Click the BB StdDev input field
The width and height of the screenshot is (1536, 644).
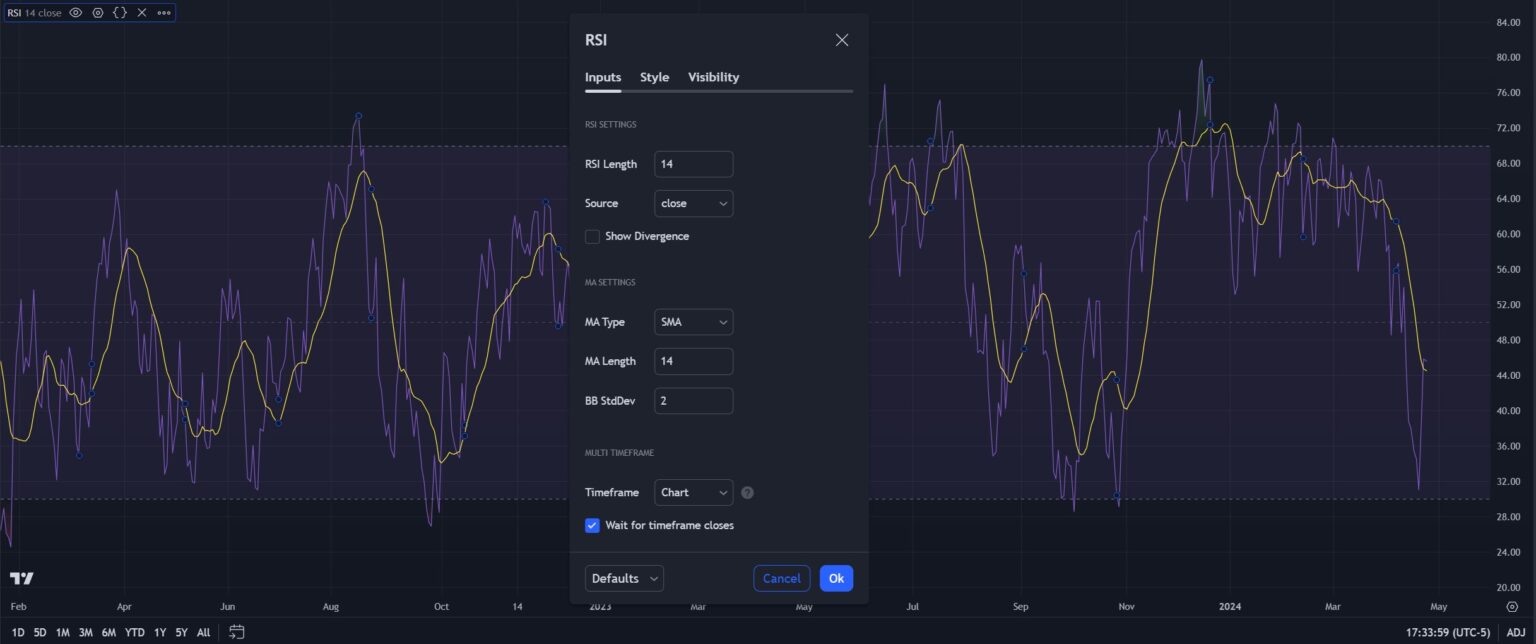click(x=694, y=401)
